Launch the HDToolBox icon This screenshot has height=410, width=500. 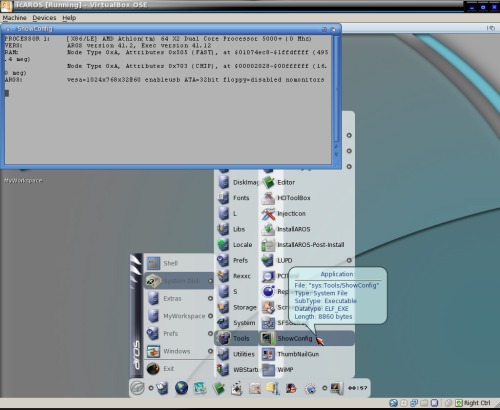(268, 198)
